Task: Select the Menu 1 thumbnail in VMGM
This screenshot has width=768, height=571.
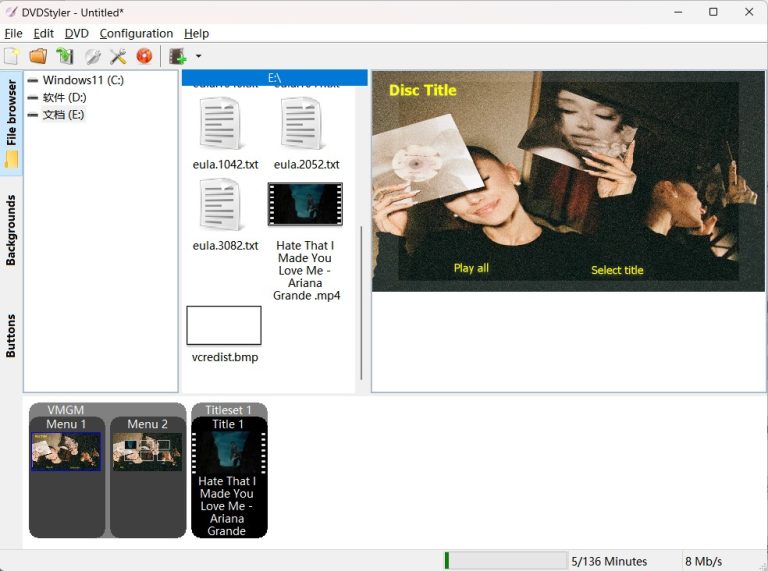Action: (66, 452)
